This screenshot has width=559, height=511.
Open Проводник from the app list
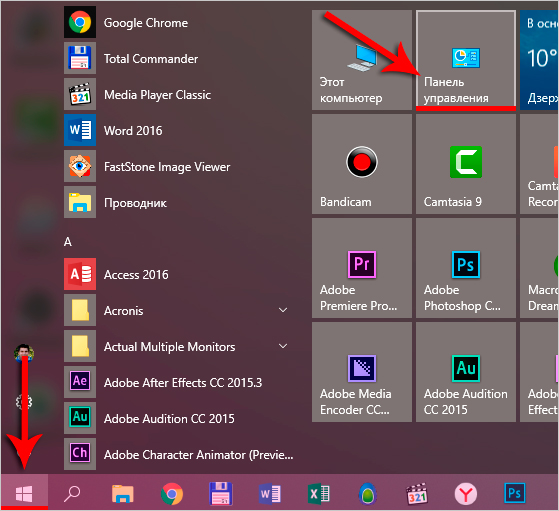coord(178,202)
